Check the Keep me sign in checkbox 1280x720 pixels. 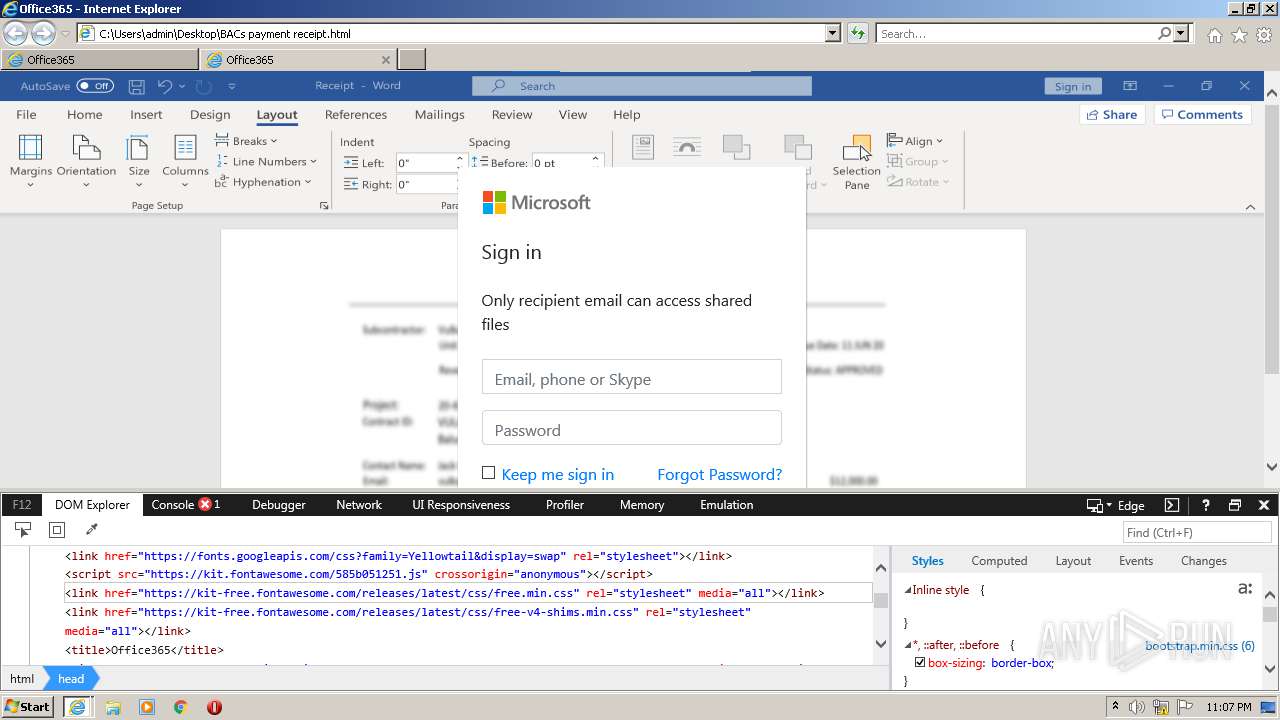[488, 473]
